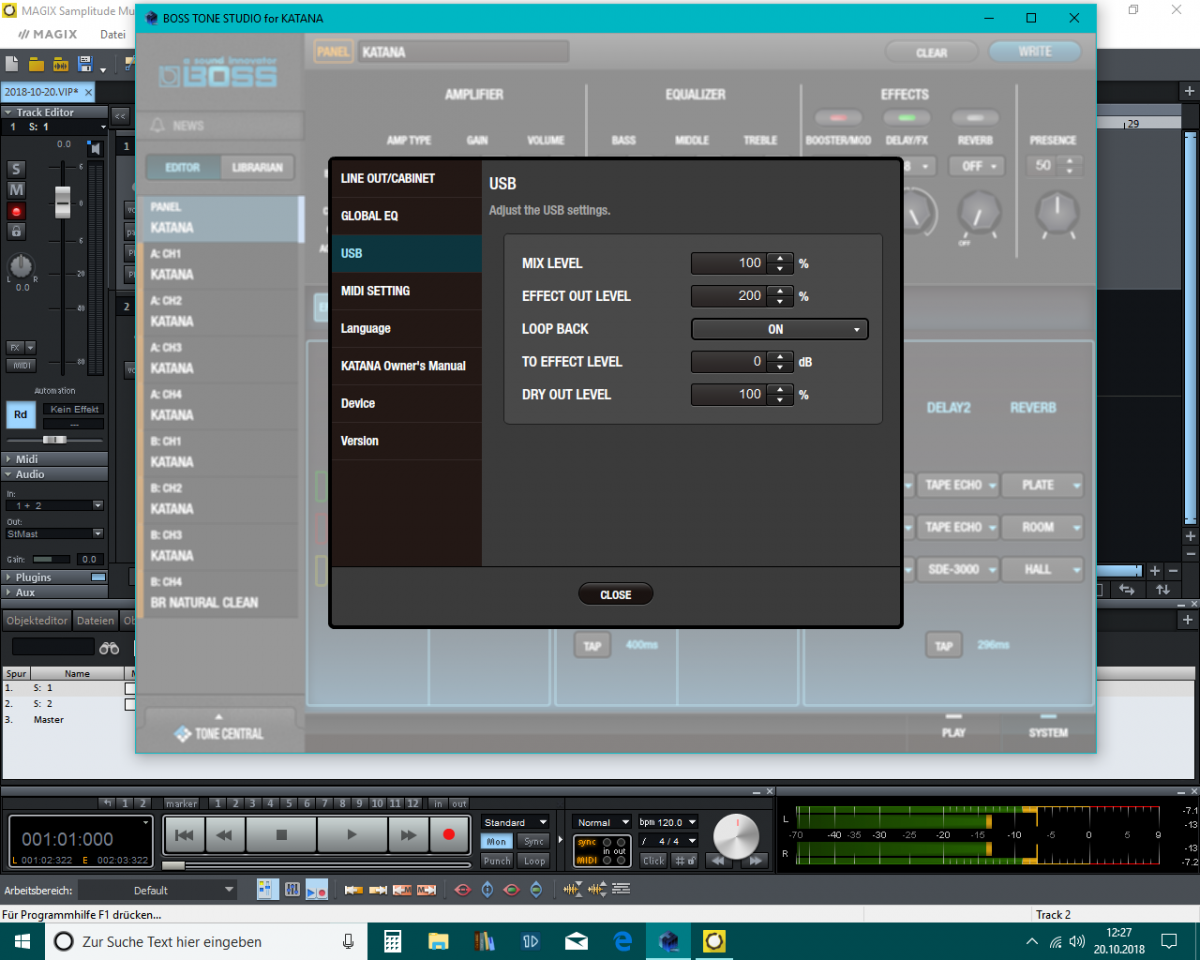Toggle the metronome Click button
The image size is (1200, 960).
pyautogui.click(x=654, y=860)
